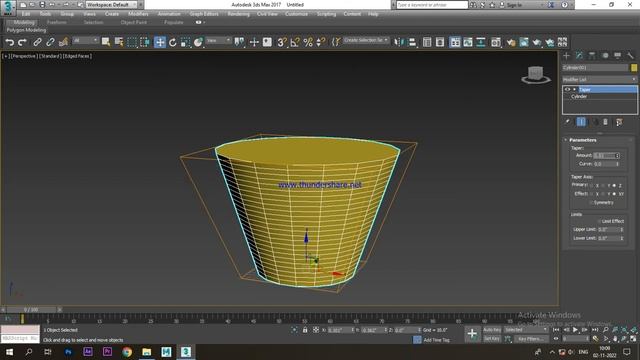Open selection filter All dropdown
Image resolution: width=640 pixels, height=360 pixels.
(x=85, y=40)
